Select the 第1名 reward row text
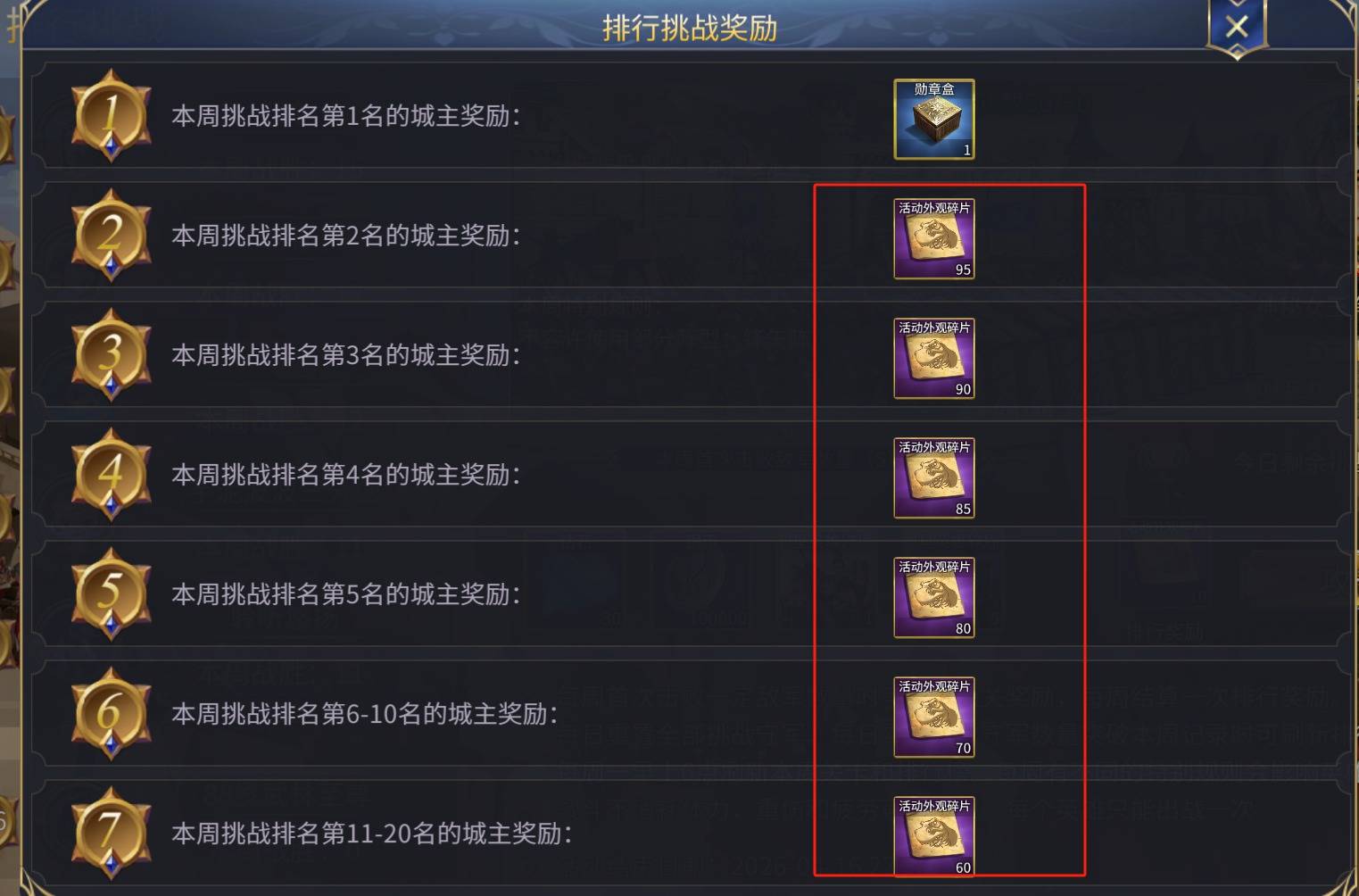This screenshot has height=896, width=1359. pos(346,116)
